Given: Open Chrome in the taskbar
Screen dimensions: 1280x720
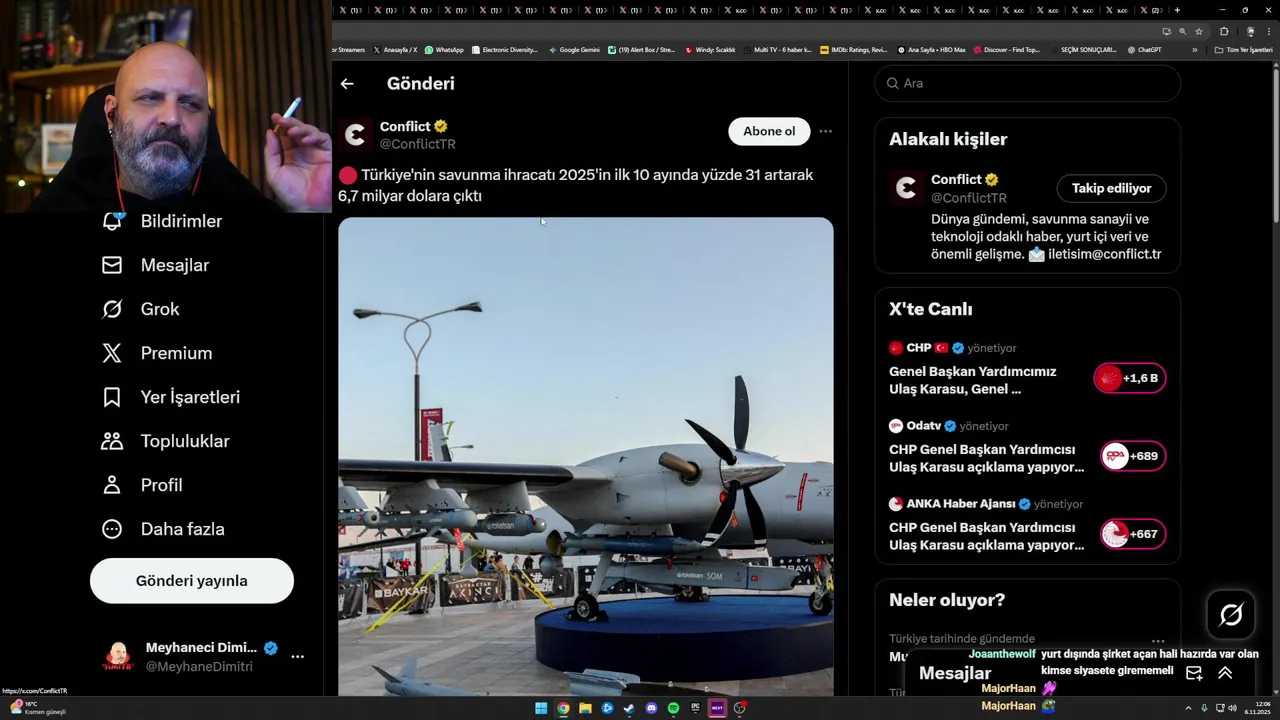Looking at the screenshot, I should tap(563, 708).
